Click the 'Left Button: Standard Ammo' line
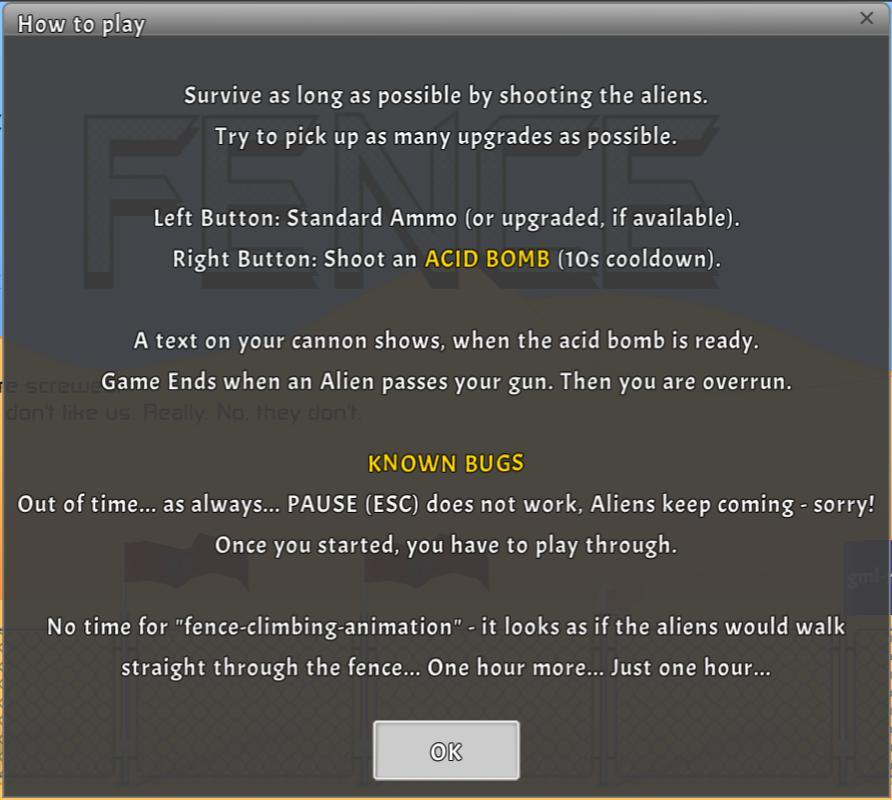 click(447, 218)
